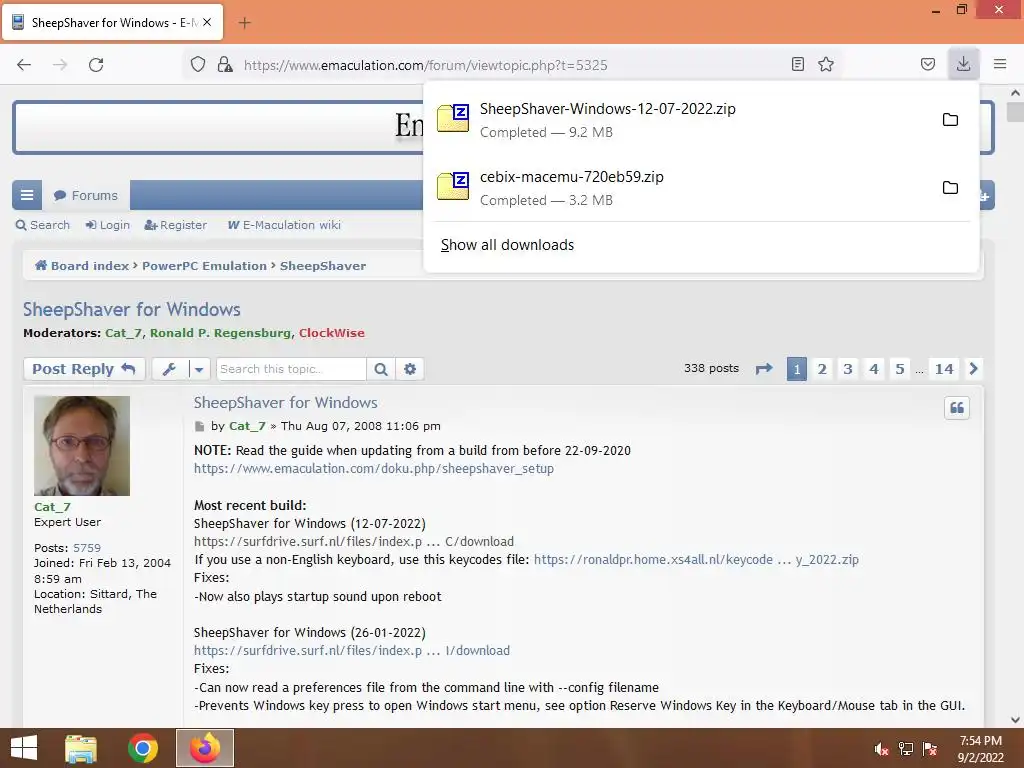Viewport: 1024px width, 768px height.
Task: Save page to Pocket icon
Action: click(x=927, y=64)
